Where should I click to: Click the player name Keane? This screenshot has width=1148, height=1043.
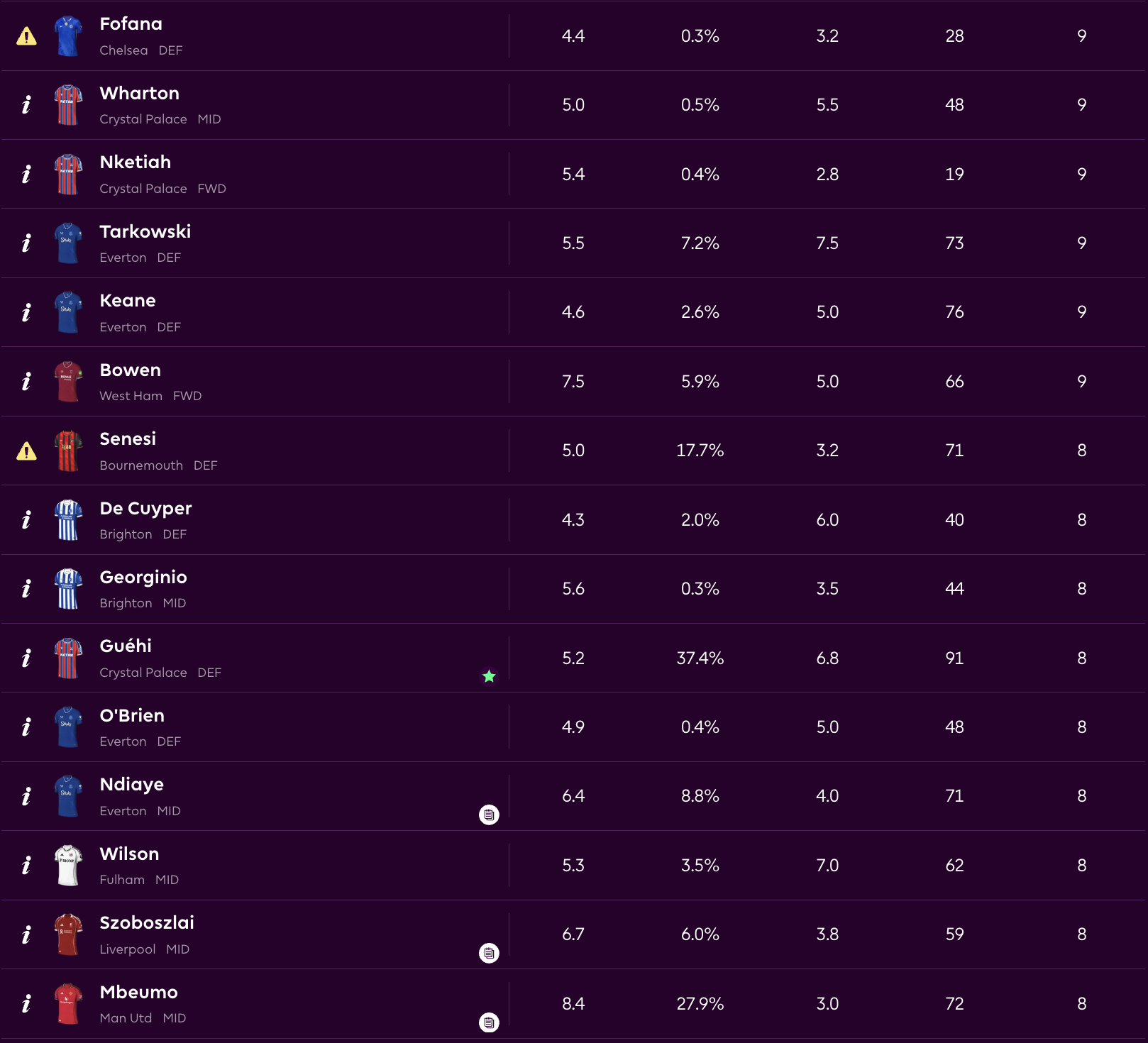[x=128, y=301]
